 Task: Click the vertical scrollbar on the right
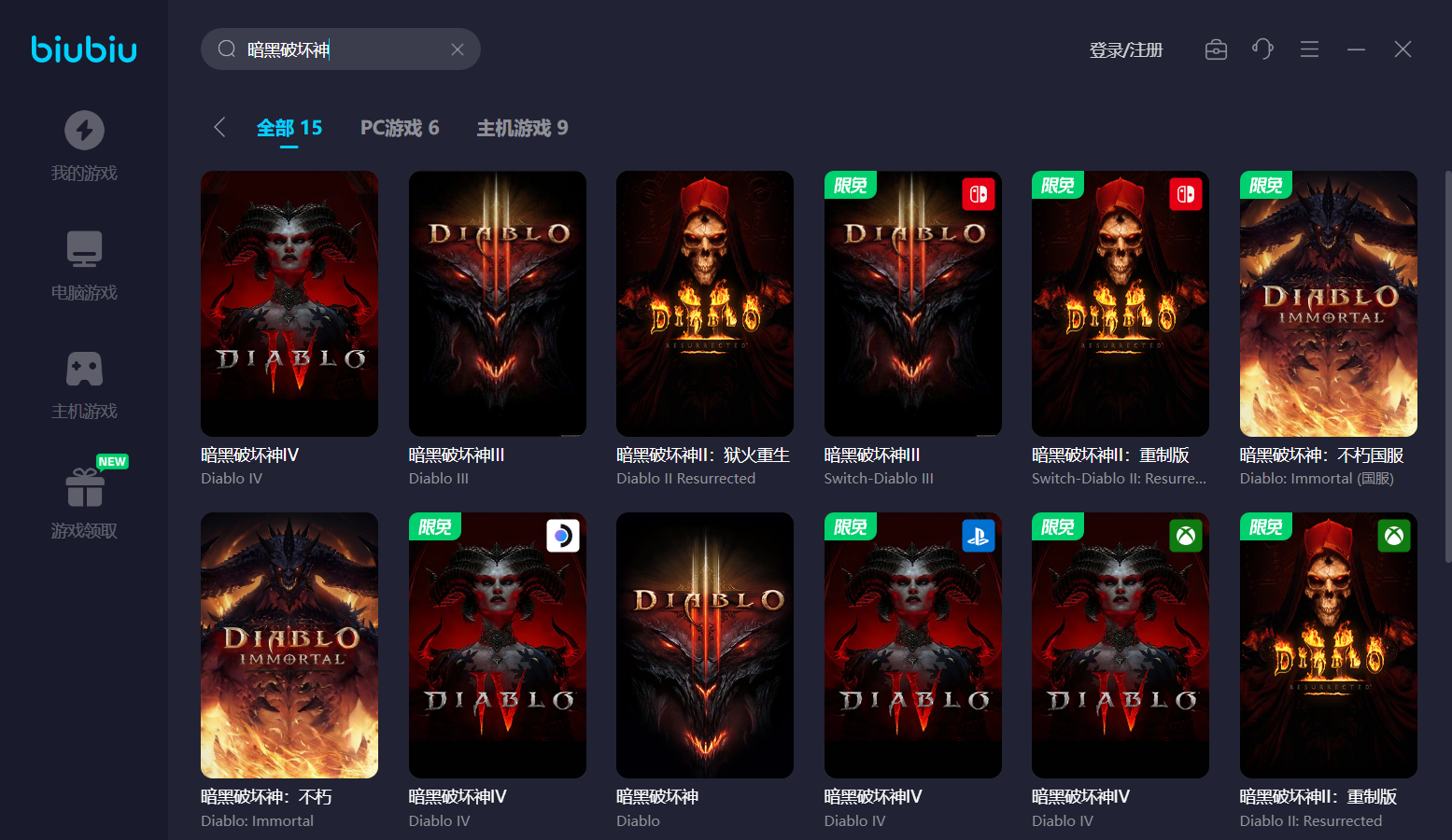pos(1447,373)
